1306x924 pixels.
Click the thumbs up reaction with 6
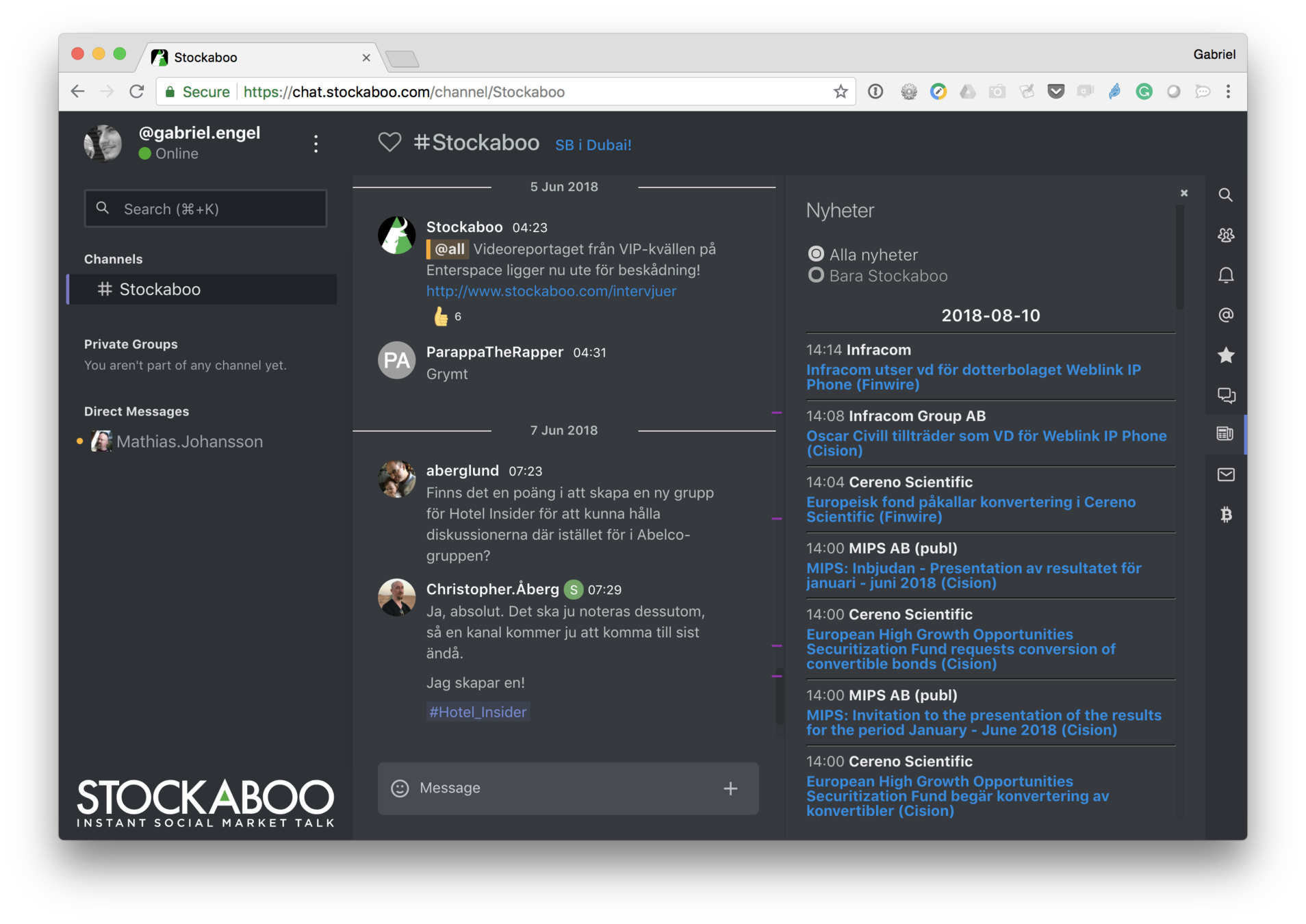[447, 316]
